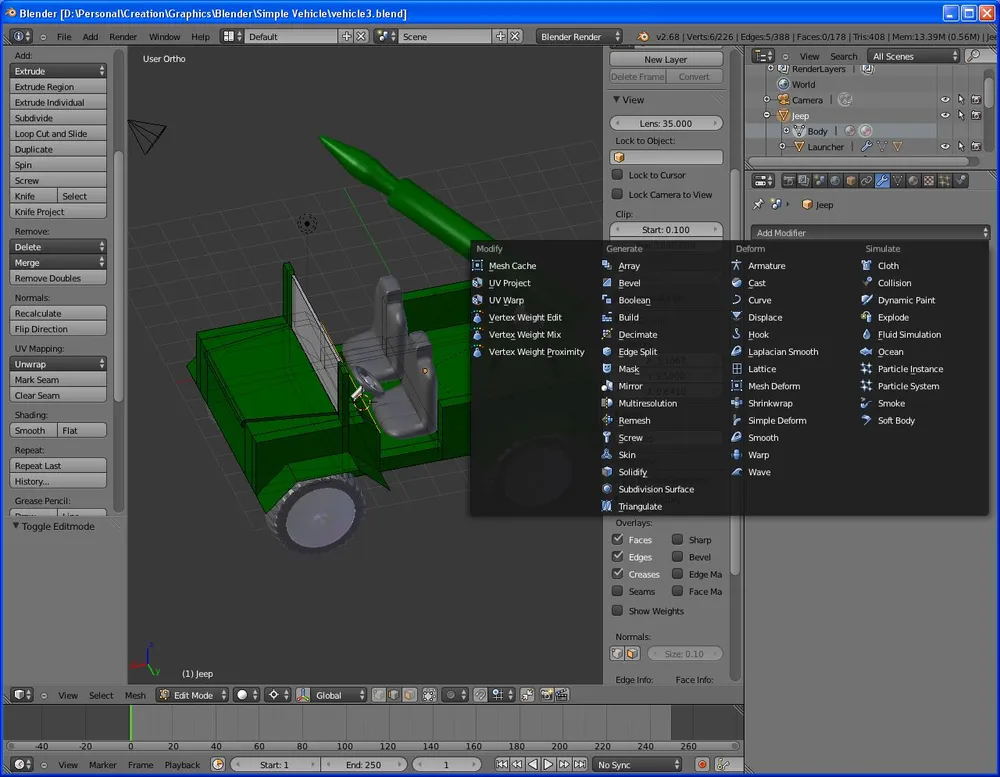Collapse the Jeep tree item in outliner

coord(767,116)
